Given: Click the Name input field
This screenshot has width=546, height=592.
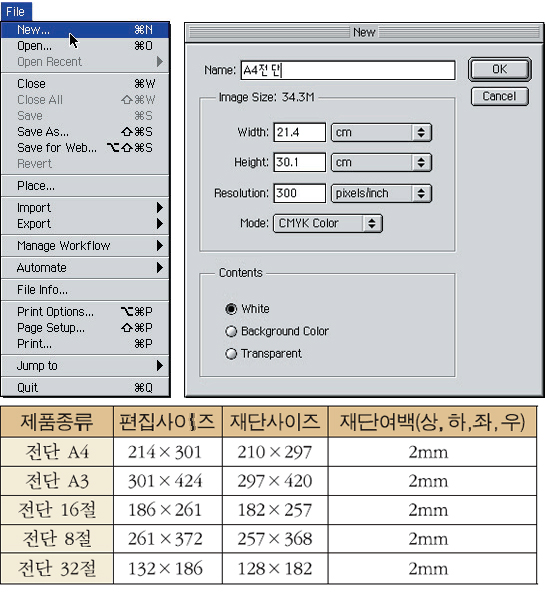Looking at the screenshot, I should tap(348, 70).
